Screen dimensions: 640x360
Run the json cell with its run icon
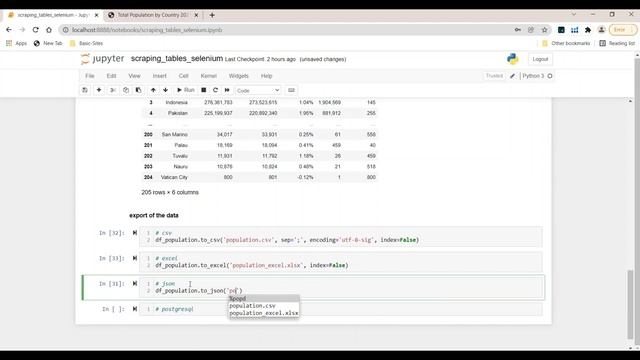135,284
